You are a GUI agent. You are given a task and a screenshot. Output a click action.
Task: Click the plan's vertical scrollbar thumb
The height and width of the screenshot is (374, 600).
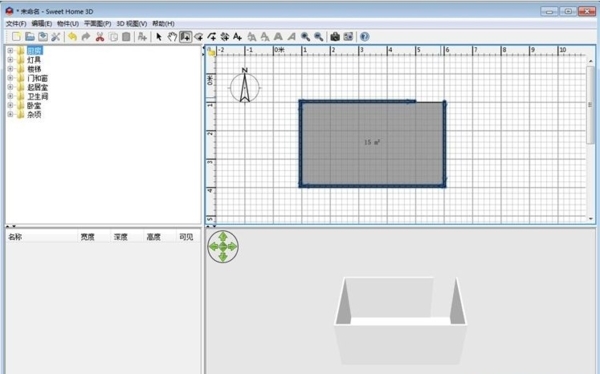click(590, 105)
